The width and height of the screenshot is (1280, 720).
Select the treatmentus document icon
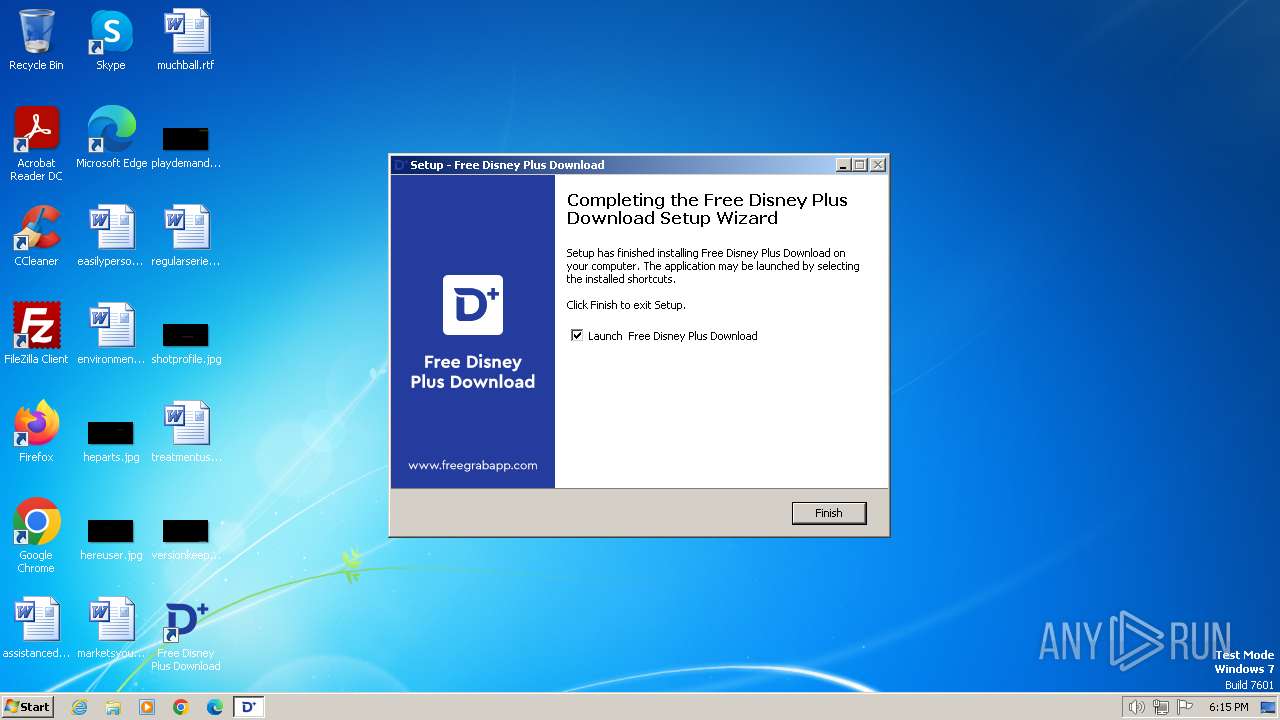(186, 432)
